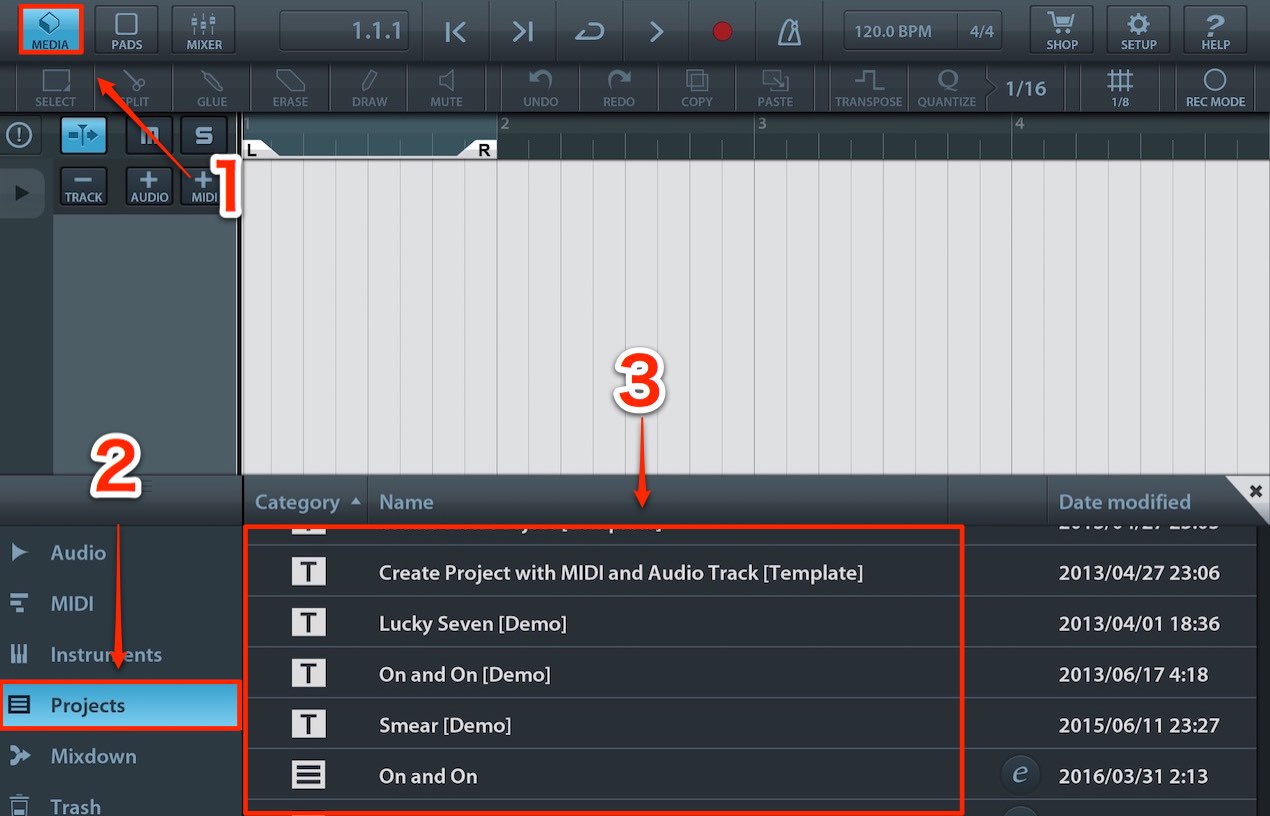The width and height of the screenshot is (1270, 816).
Task: Activate the ERASE tool
Action: [x=290, y=88]
